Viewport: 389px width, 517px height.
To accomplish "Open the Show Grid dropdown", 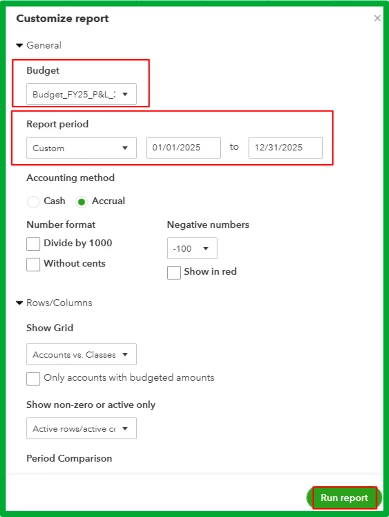I will [x=81, y=354].
